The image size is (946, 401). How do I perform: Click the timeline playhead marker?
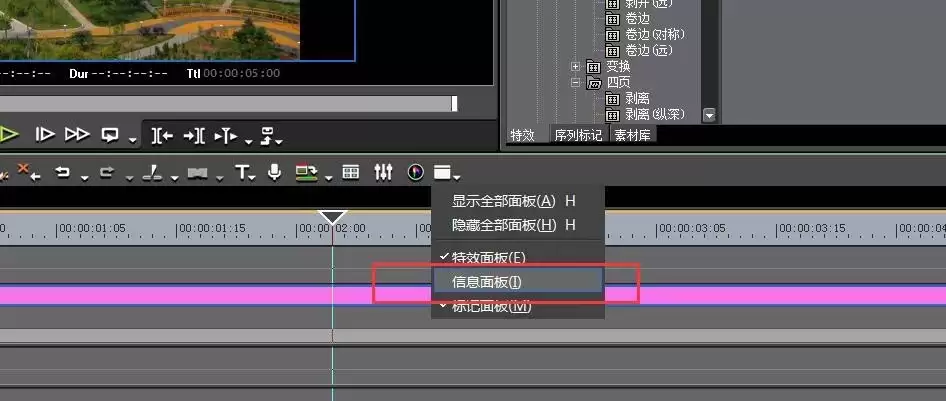click(x=332, y=218)
